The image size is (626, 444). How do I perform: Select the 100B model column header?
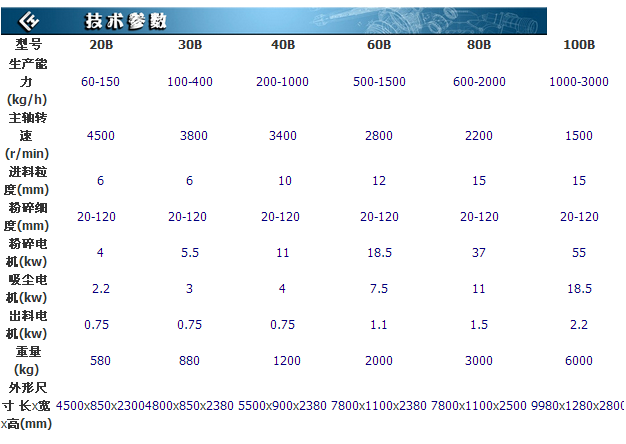[x=579, y=45]
